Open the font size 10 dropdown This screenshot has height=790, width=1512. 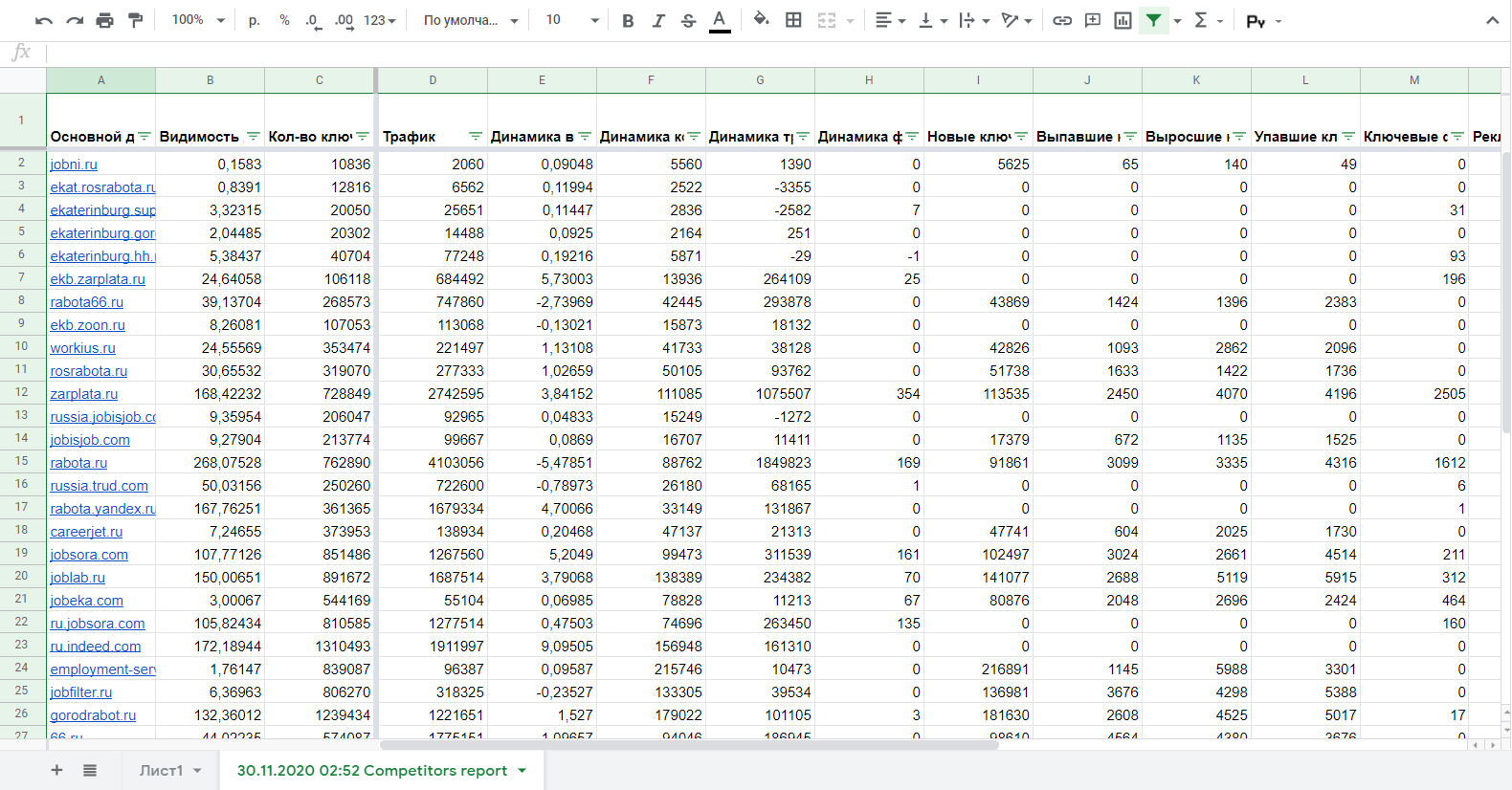[x=572, y=20]
